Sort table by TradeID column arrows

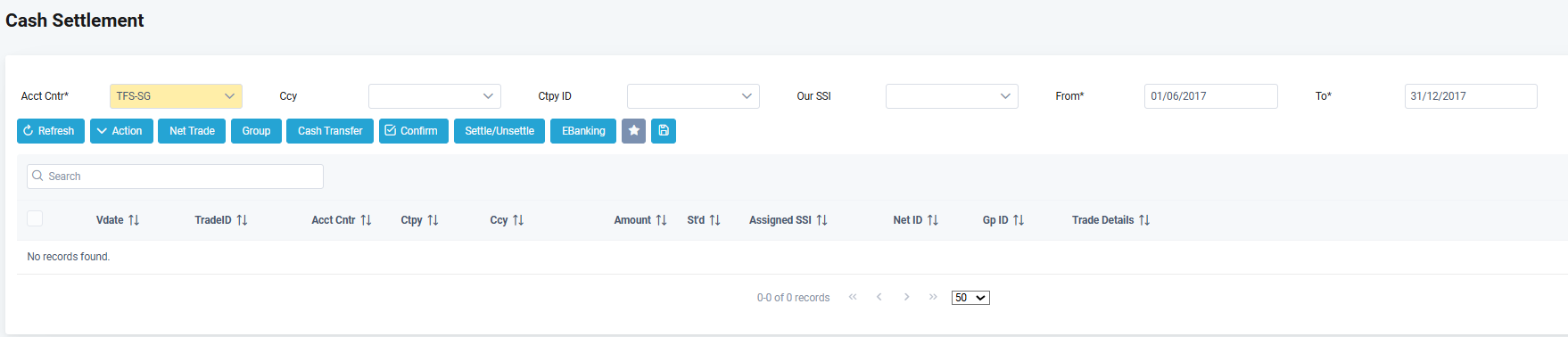242,220
